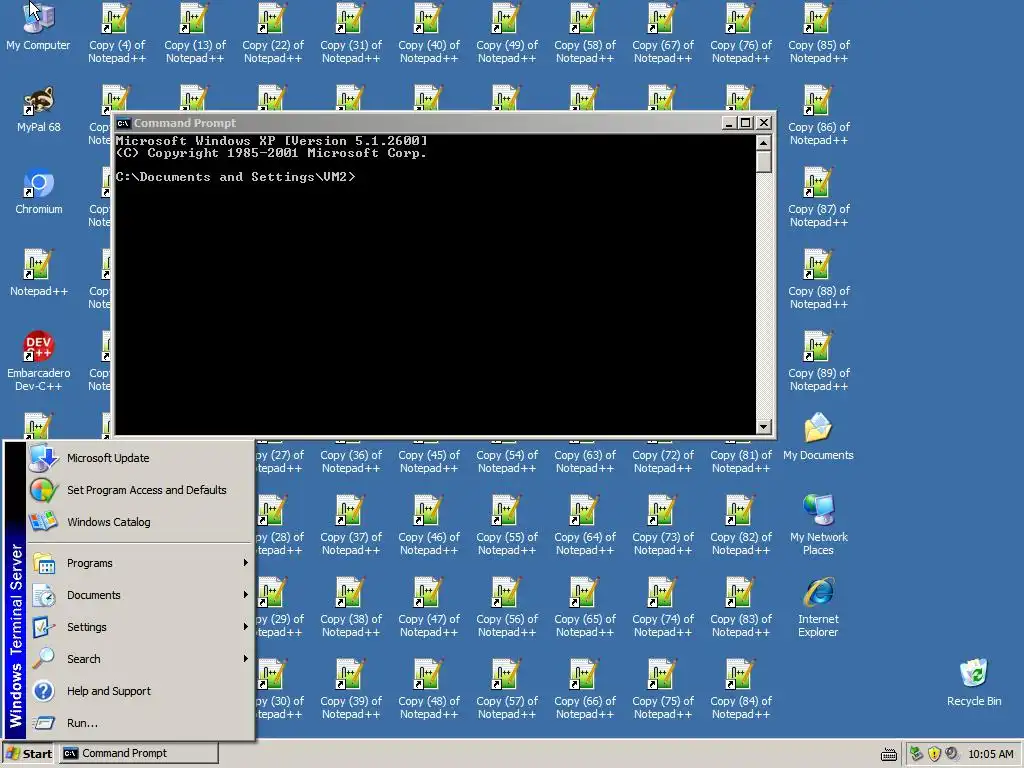Select Copy (38) of Notepad++ shortcut
The image size is (1024, 768).
[x=351, y=607]
